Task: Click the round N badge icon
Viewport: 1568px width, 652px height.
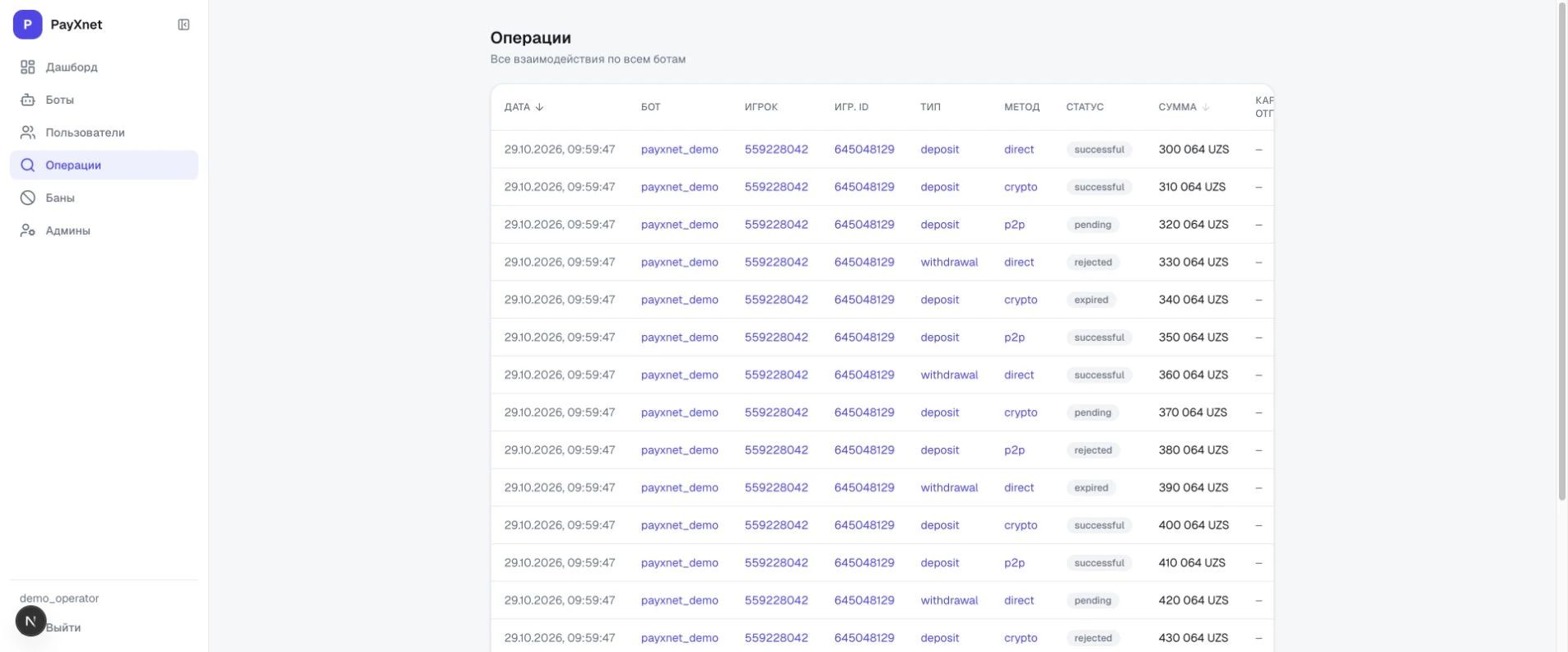Action: pyautogui.click(x=30, y=621)
